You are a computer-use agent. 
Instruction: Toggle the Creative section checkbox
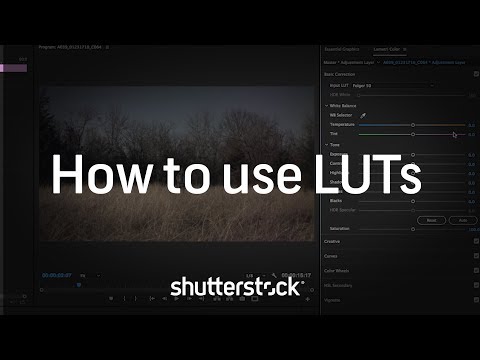click(476, 241)
